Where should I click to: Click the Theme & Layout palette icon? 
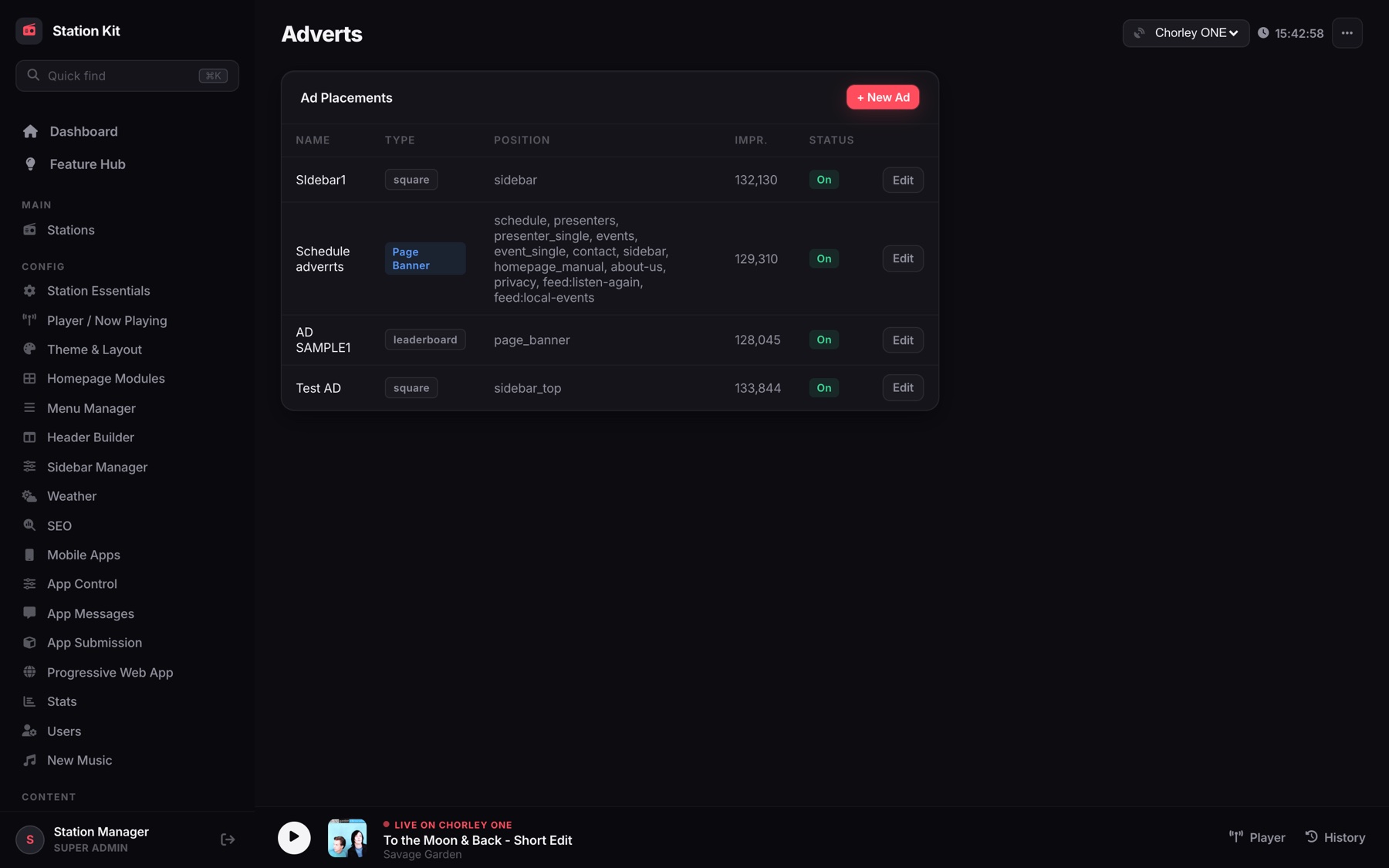(x=29, y=350)
